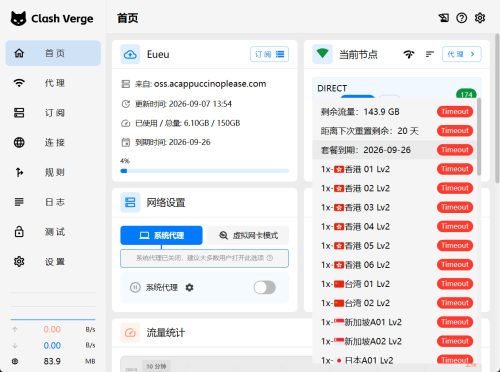Click the cloud upload icon beside Eueu
This screenshot has width=500, height=372.
tap(130, 54)
